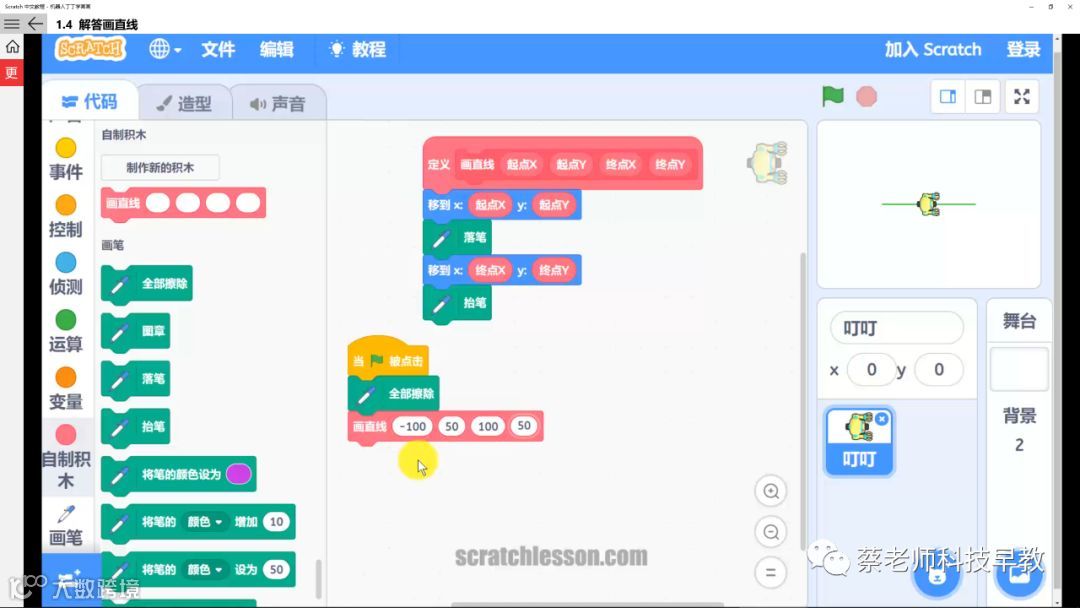Select the 侦测 sensing category
Screen dimensions: 1080x608
tap(65, 274)
